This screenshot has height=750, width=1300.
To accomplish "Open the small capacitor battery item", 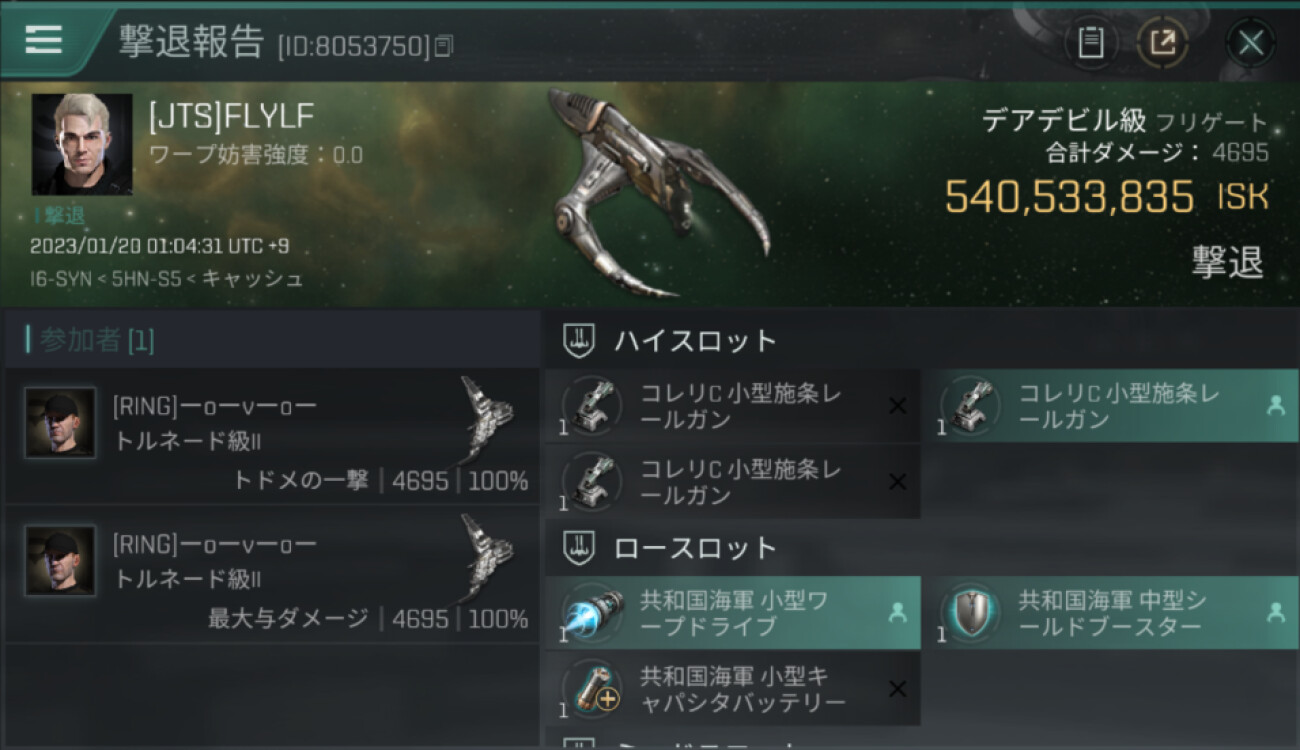I will (733, 689).
